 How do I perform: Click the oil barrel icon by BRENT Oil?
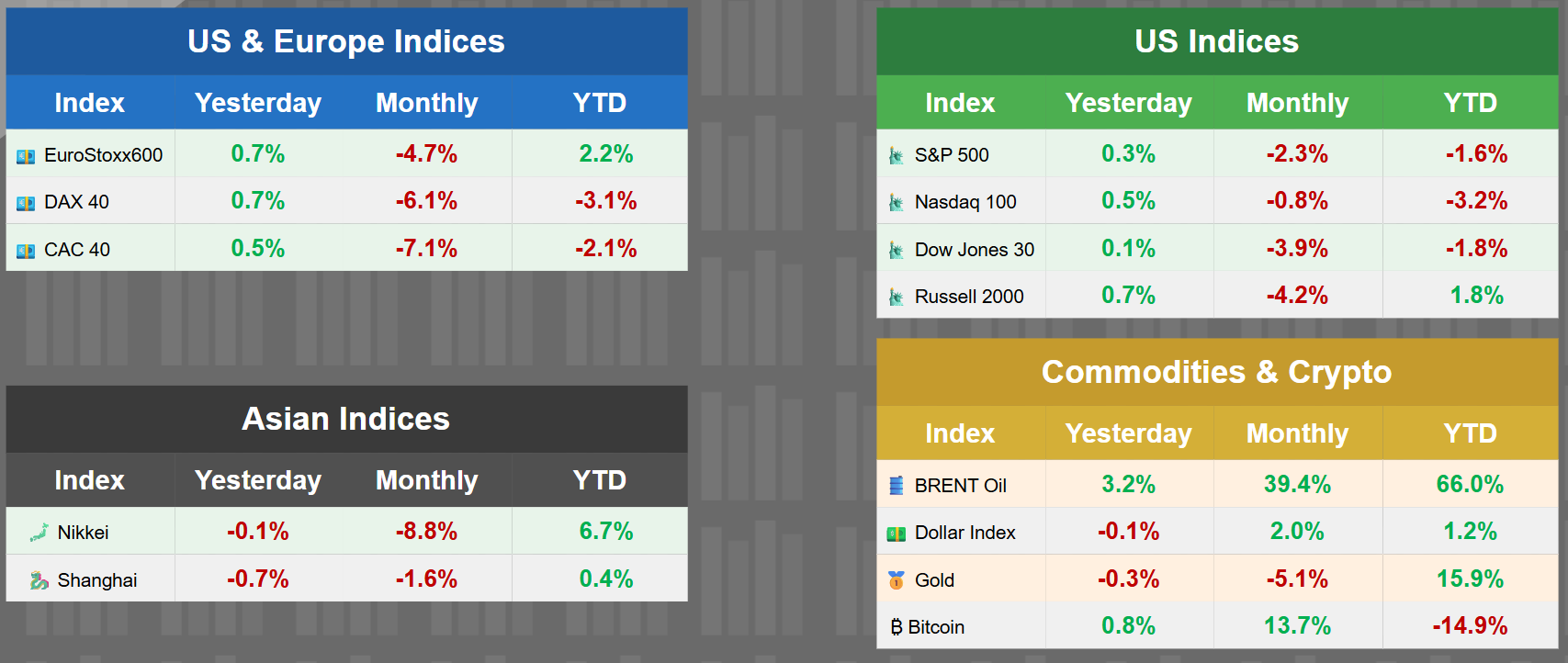click(x=896, y=486)
